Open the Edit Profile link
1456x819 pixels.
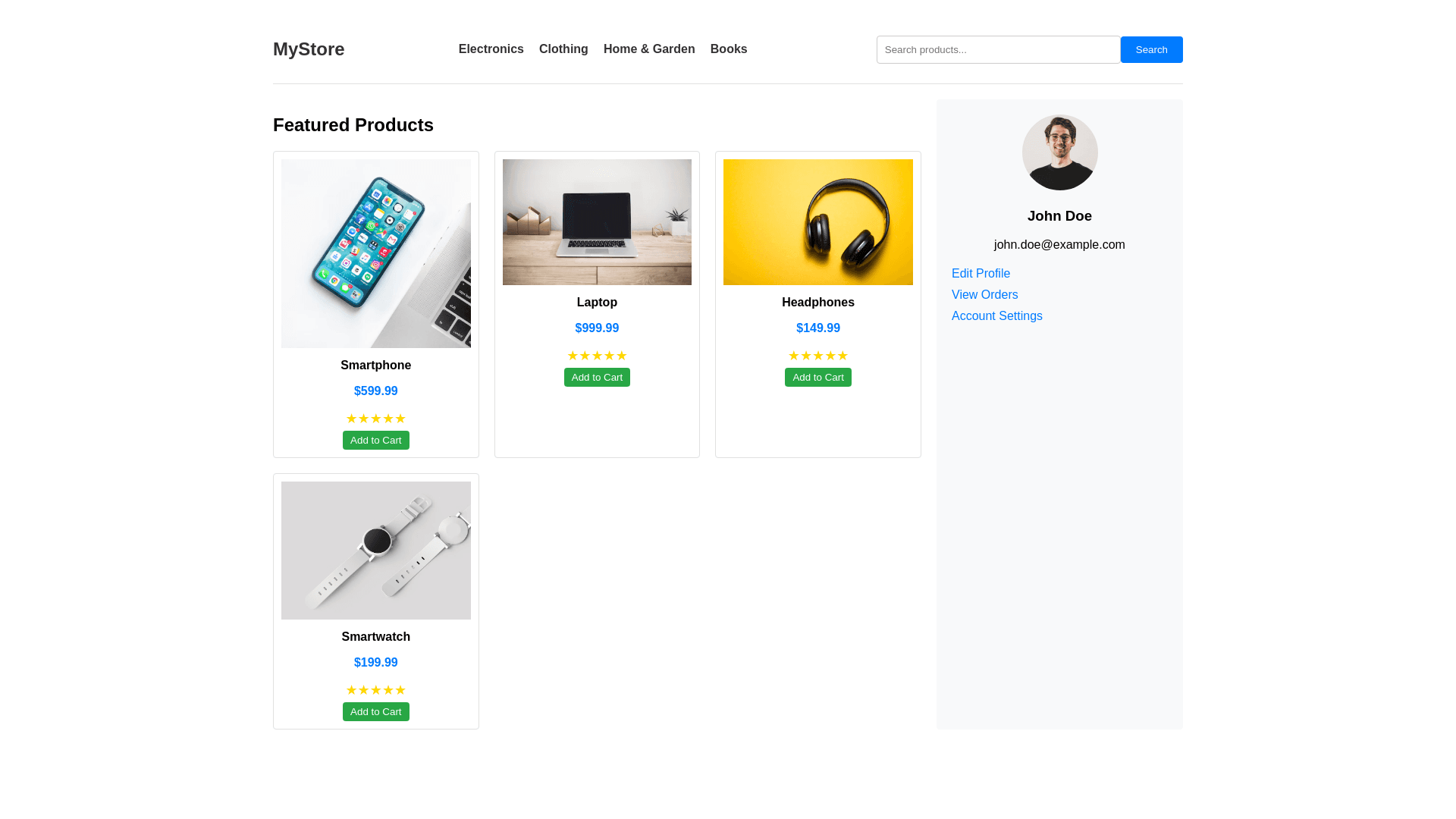[981, 274]
